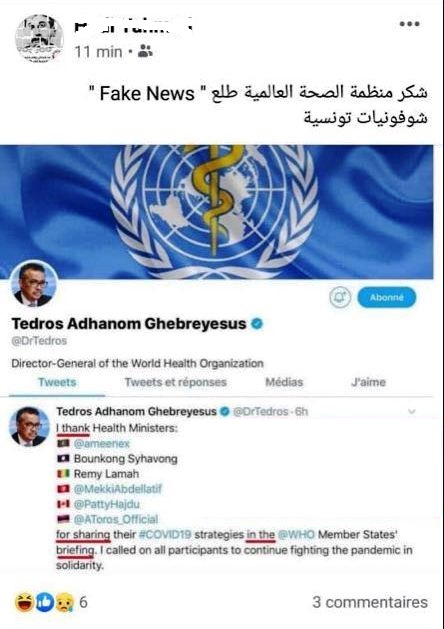
Task: Click the friends audience icon beside 11 min
Action: coord(145,51)
